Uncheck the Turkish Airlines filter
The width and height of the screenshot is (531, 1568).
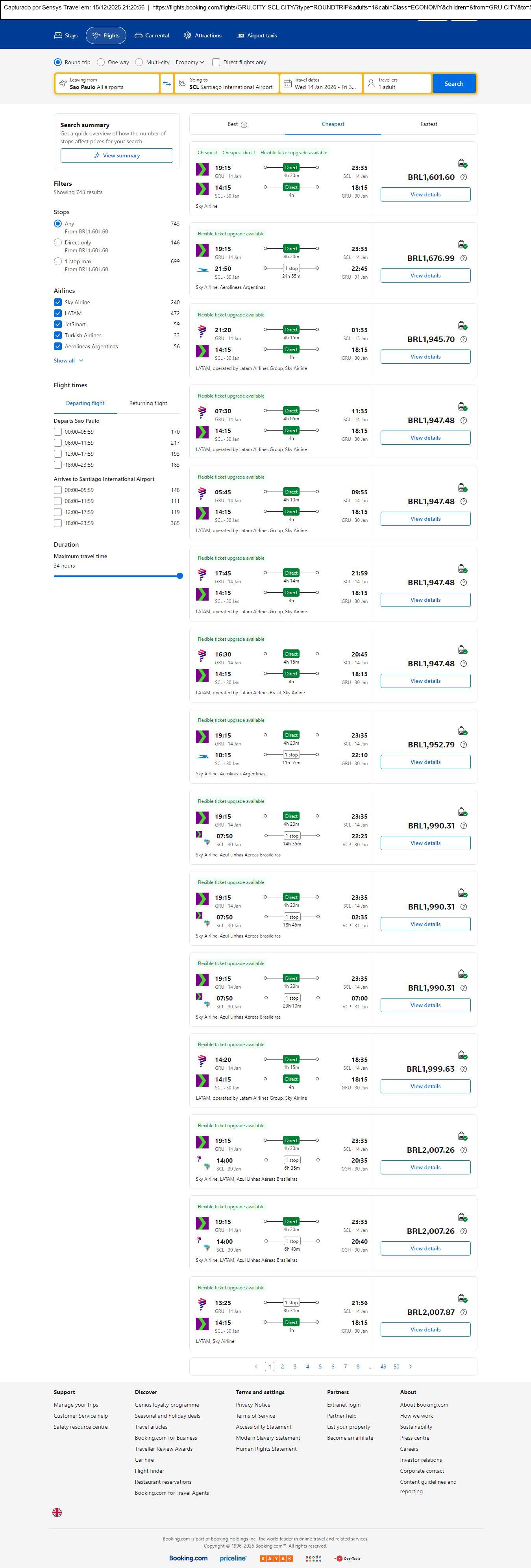58,335
